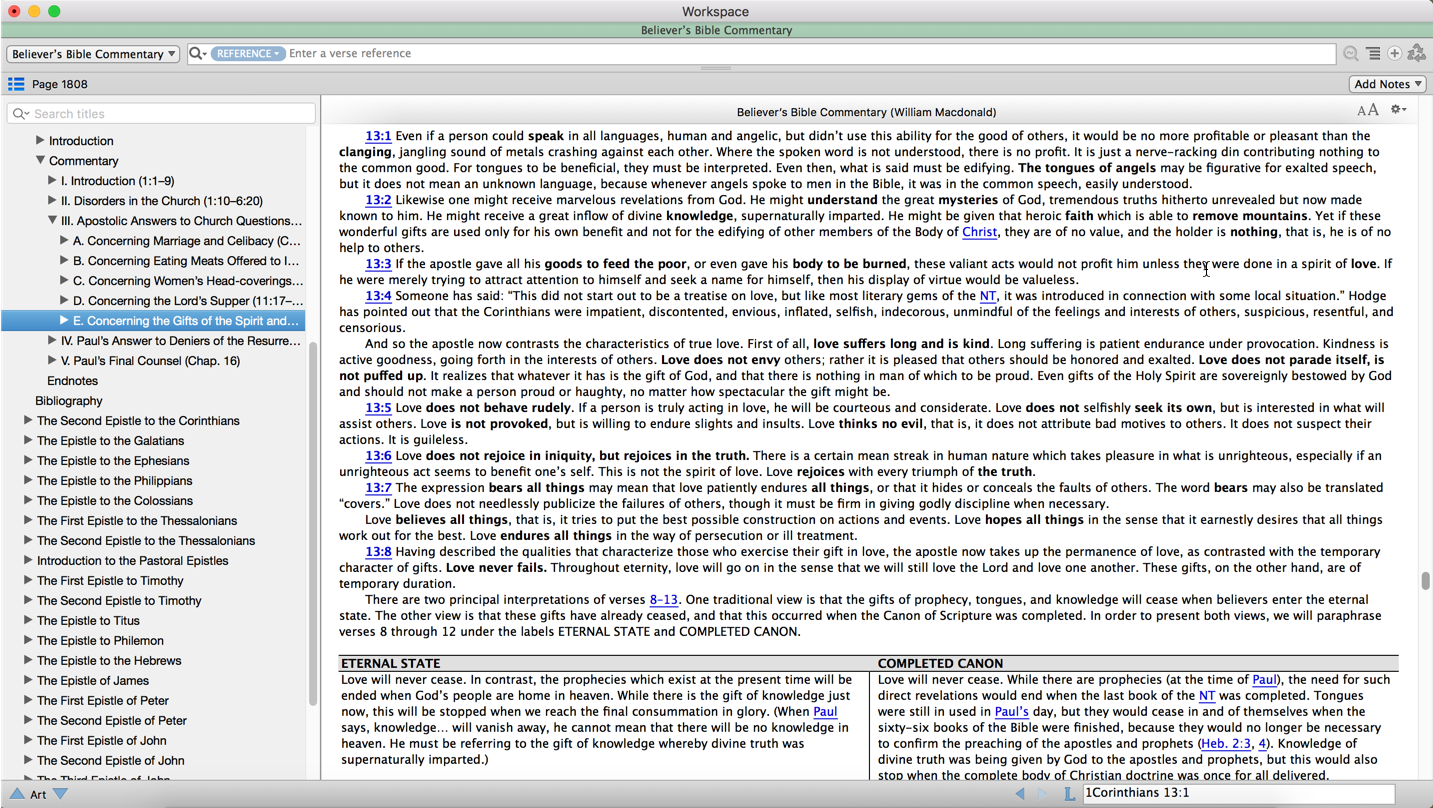The height and width of the screenshot is (808, 1433).
Task: Select V. Paul's Final Counsel (Chap. 16)
Action: click(150, 360)
